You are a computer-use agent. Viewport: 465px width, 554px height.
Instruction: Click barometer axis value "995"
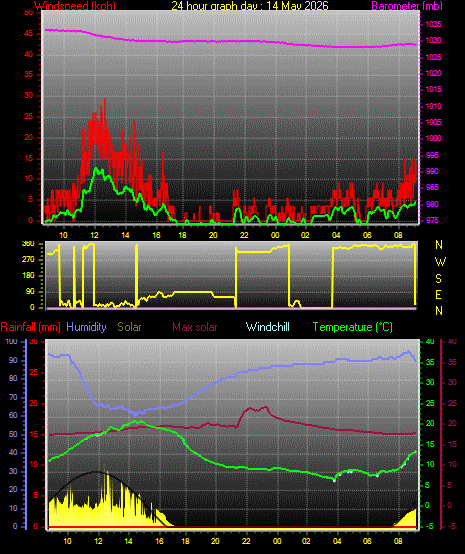point(432,155)
